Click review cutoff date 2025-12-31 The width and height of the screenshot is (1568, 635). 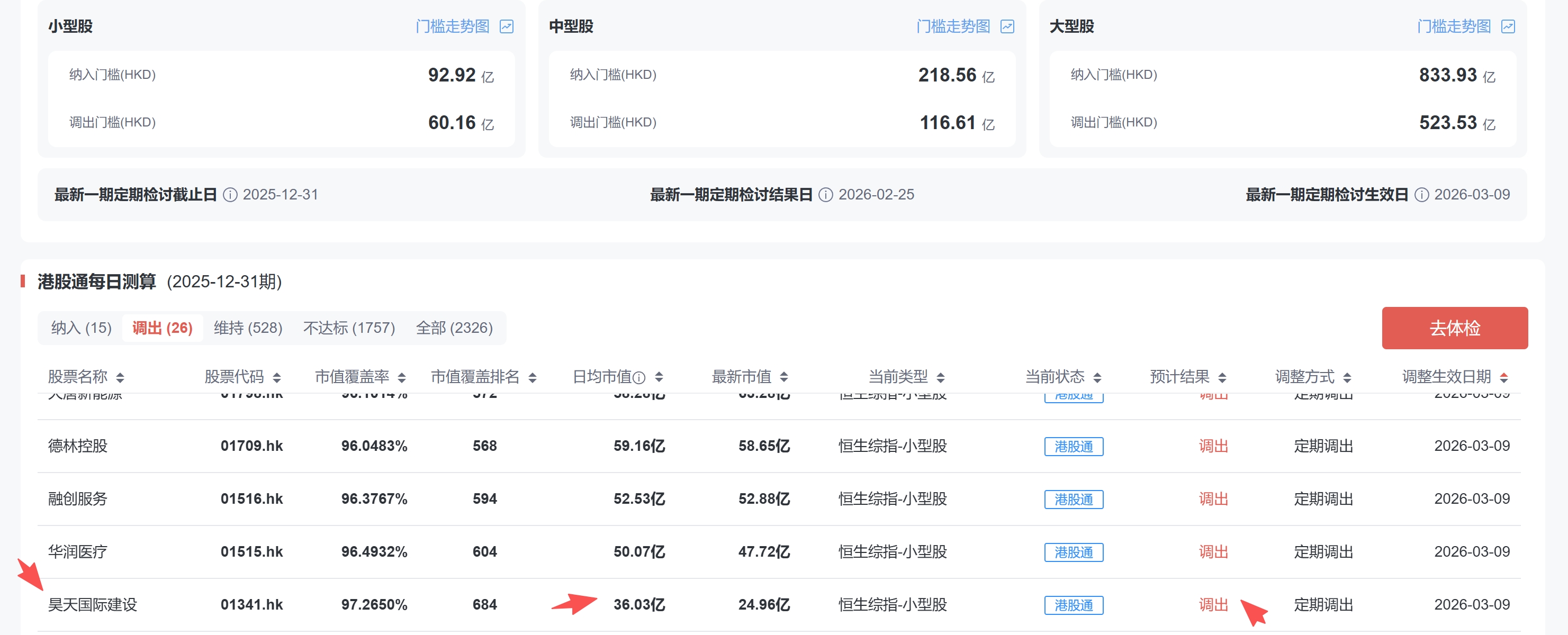281,195
